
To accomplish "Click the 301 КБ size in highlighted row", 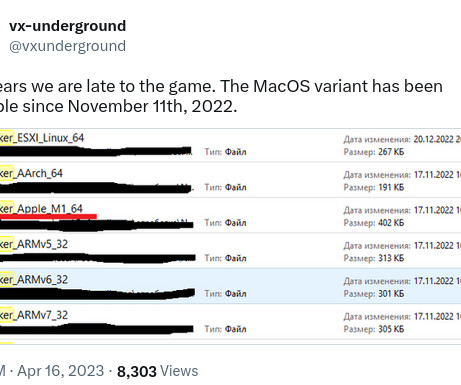I will click(391, 294).
